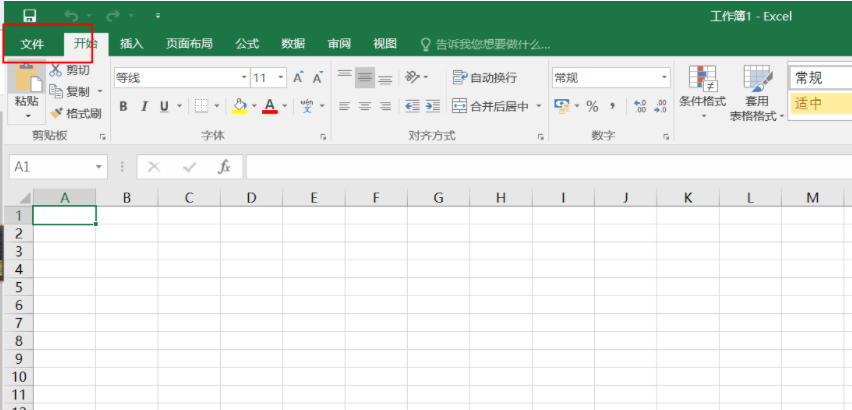The image size is (852, 410).
Task: Click the Save icon in quick access toolbar
Action: (x=29, y=15)
